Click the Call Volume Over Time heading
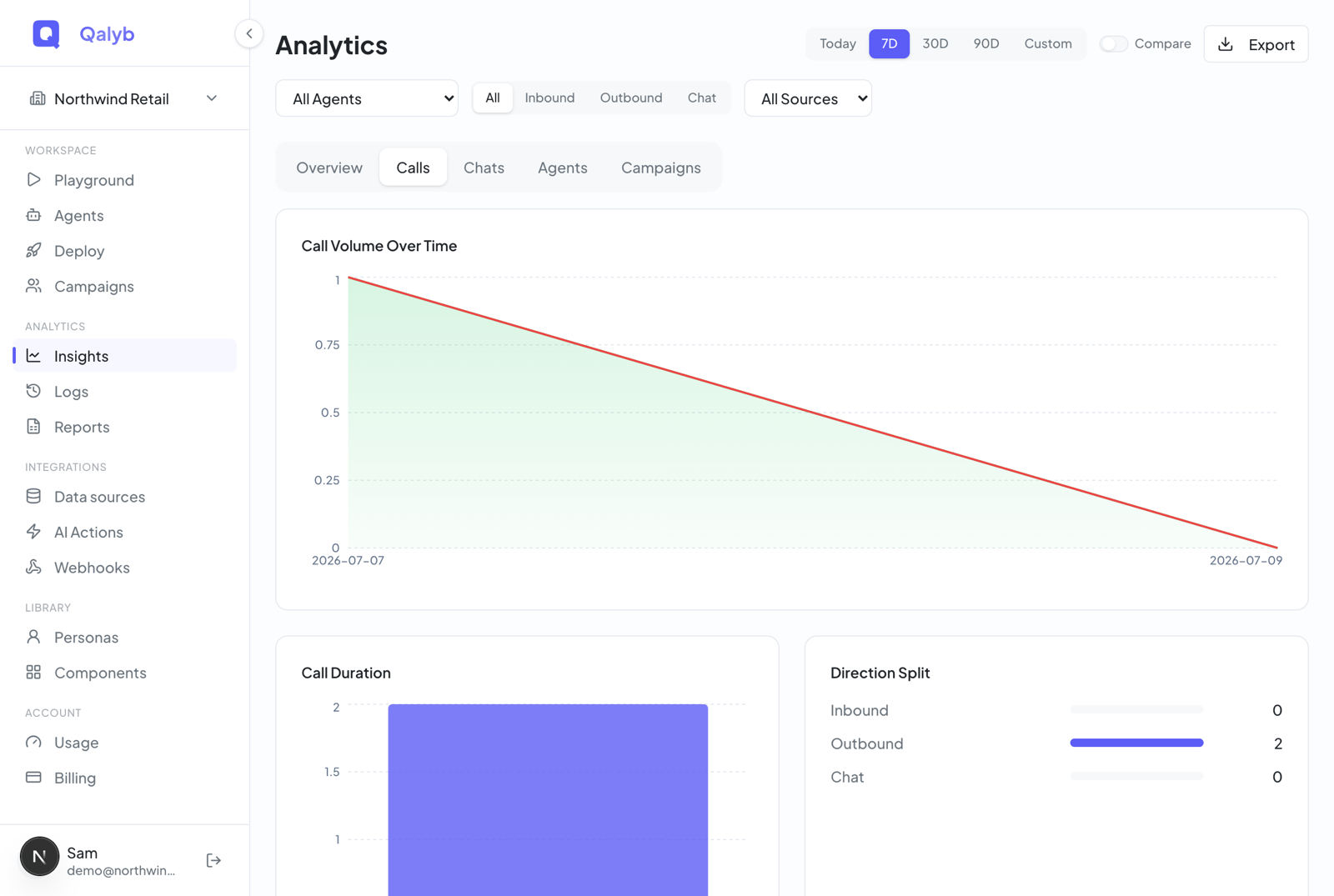This screenshot has height=896, width=1334. click(x=379, y=246)
